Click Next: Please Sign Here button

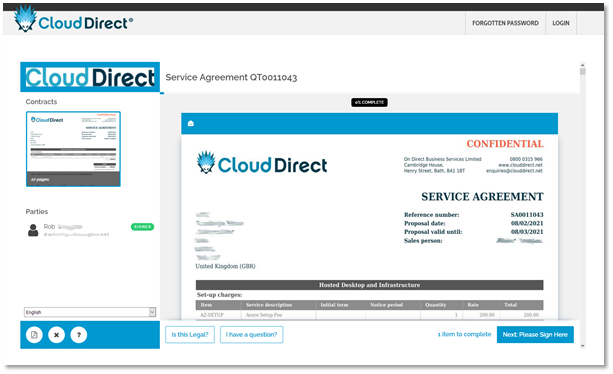[535, 335]
